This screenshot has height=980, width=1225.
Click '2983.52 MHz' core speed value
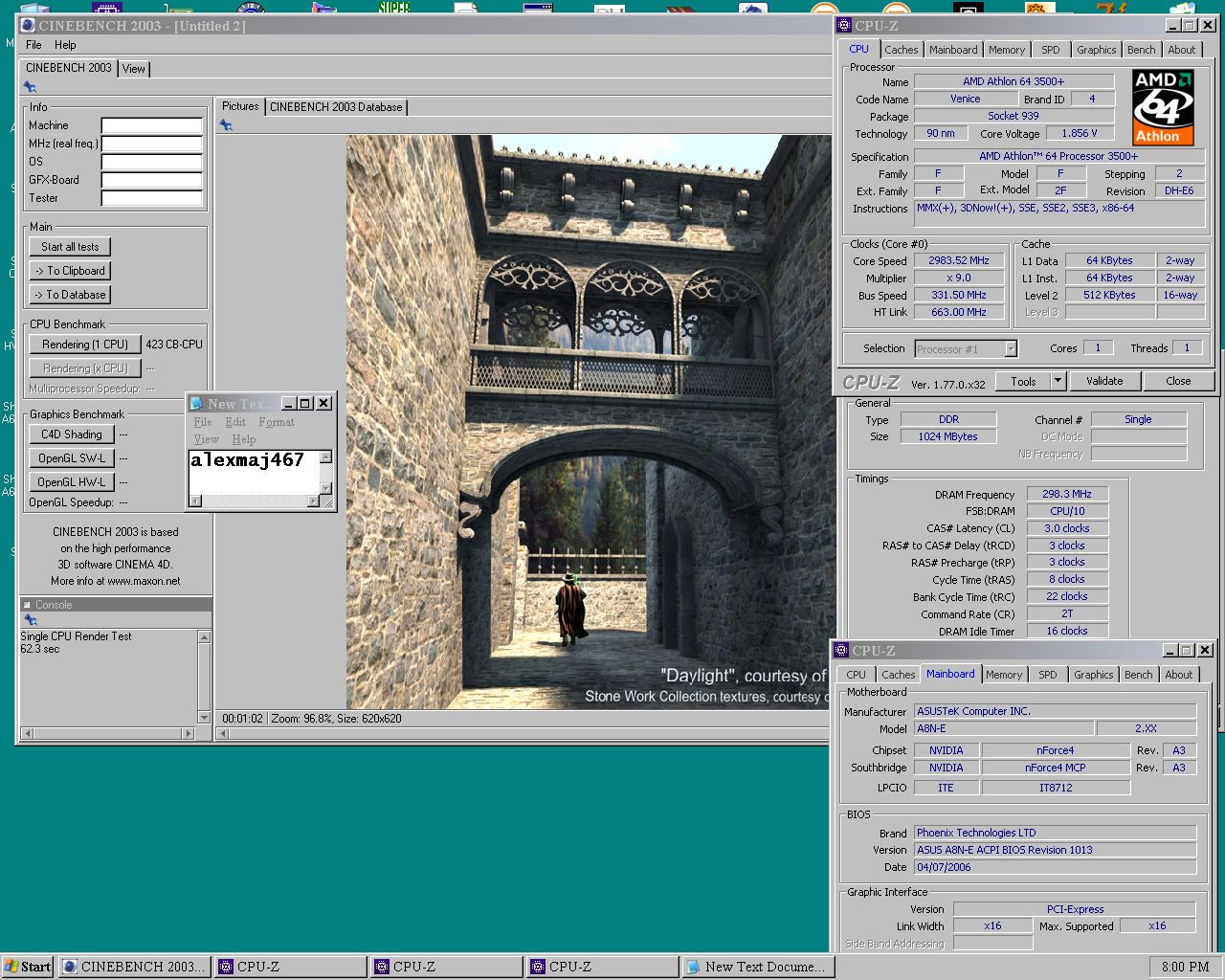coord(959,260)
